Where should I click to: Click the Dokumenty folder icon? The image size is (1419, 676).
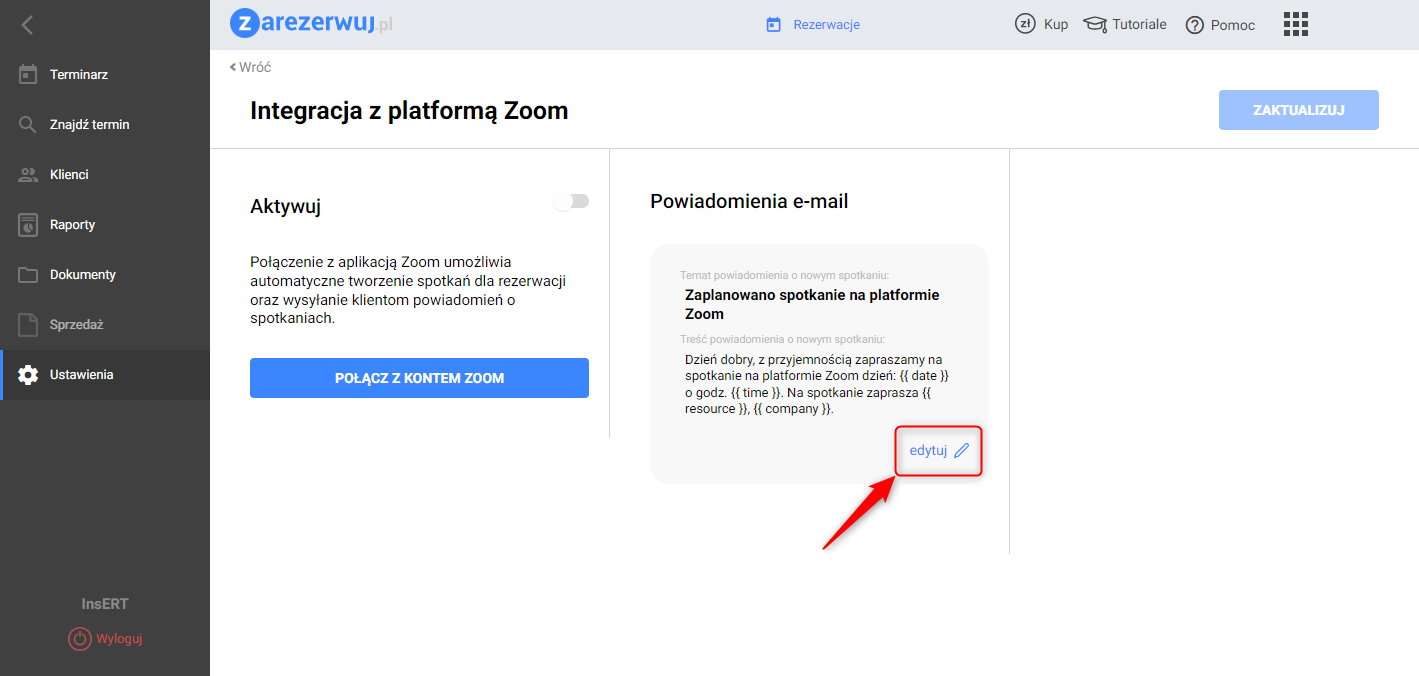[28, 275]
